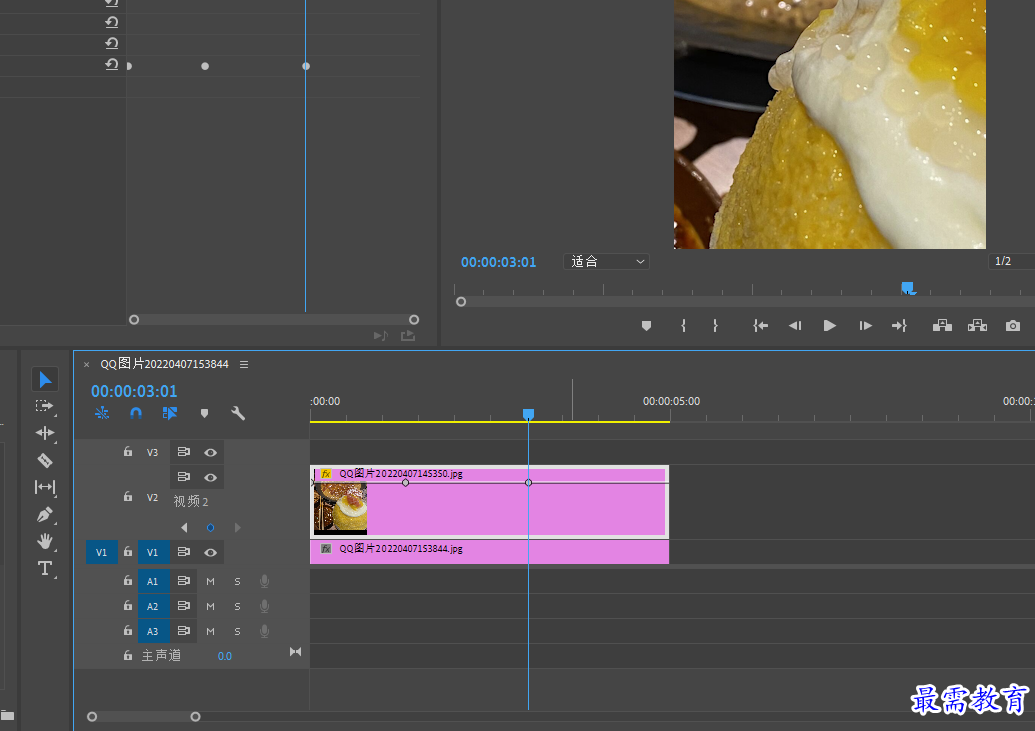1035x731 pixels.
Task: Toggle A2 track targeting
Action: tap(153, 606)
